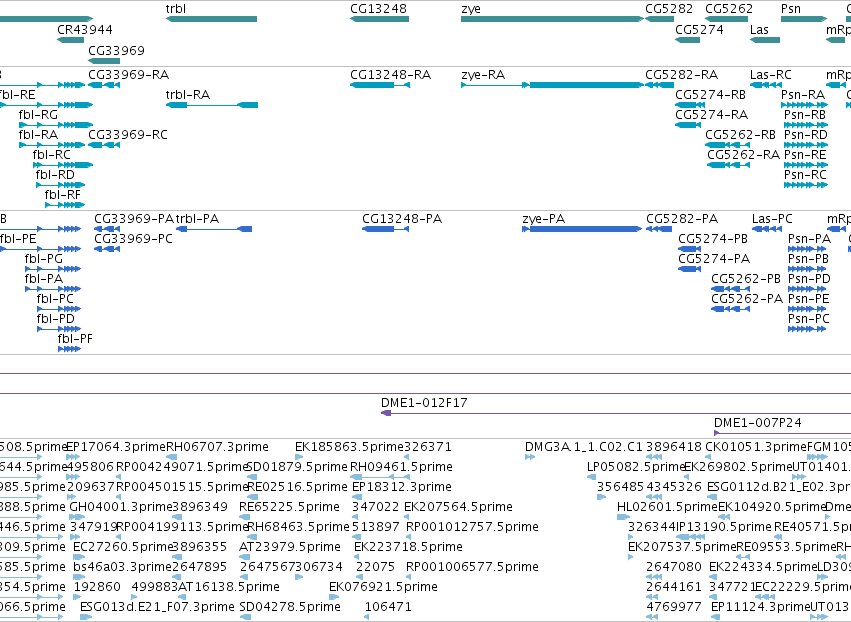Click protein CG5262-PA label
The width and height of the screenshot is (851, 622).
747,299
